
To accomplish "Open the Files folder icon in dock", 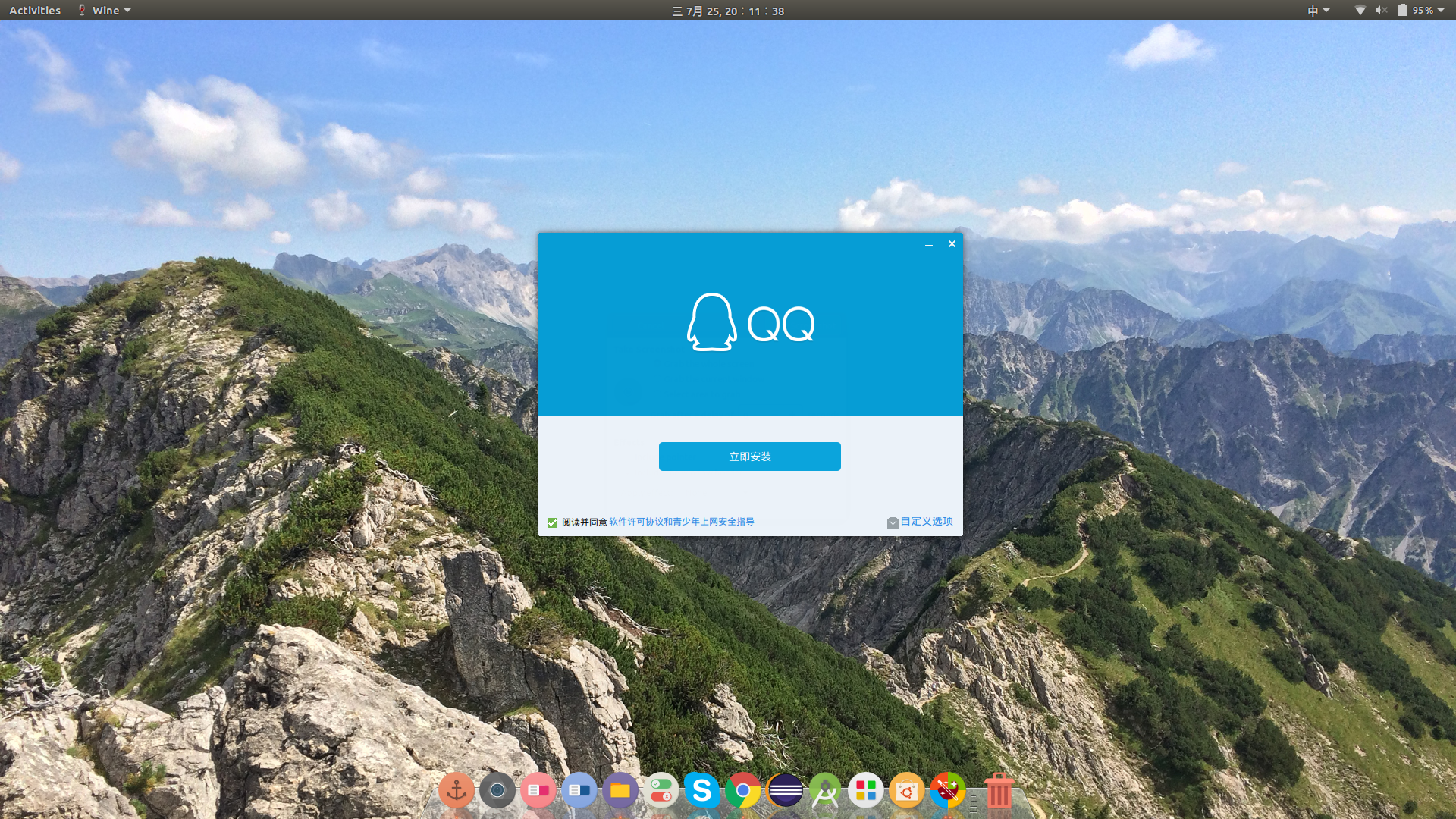I will pyautogui.click(x=620, y=791).
